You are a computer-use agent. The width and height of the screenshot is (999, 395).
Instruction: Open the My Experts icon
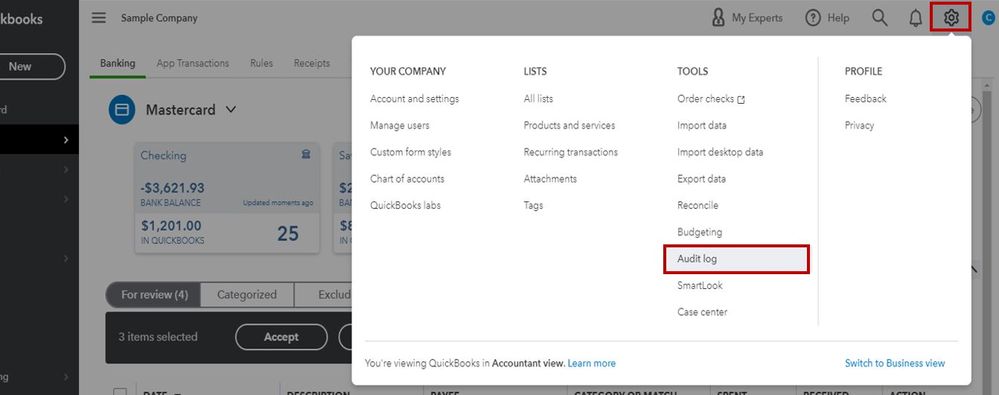tap(718, 18)
